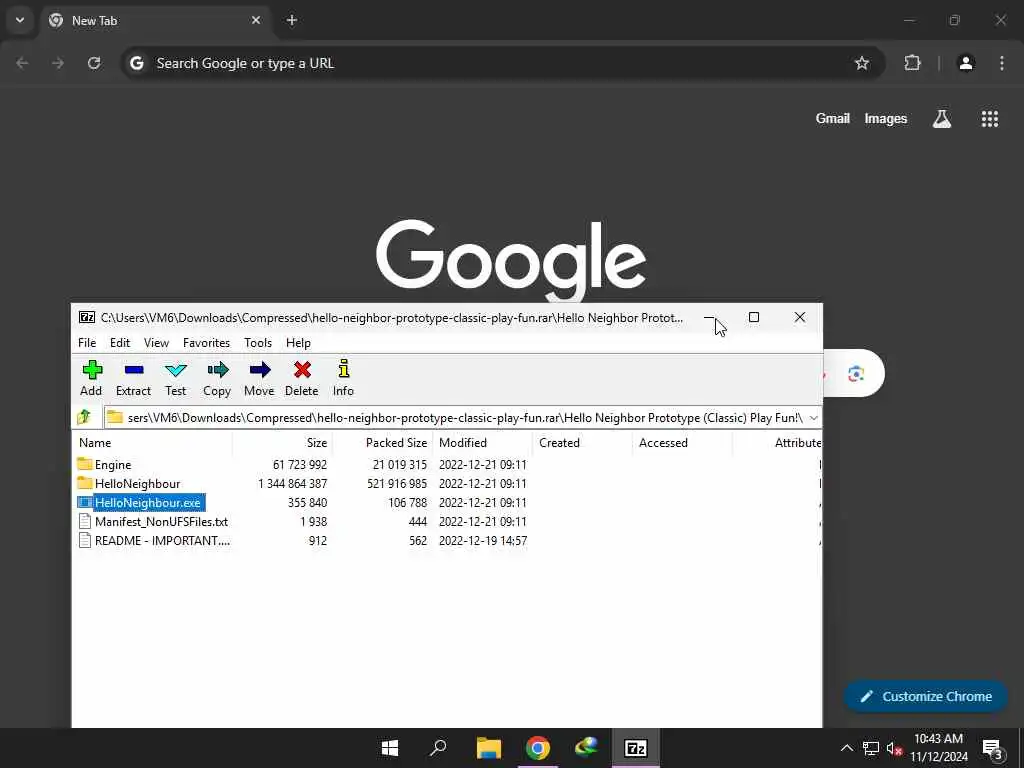Click the Google Lens search-by-image icon

pyautogui.click(x=856, y=374)
